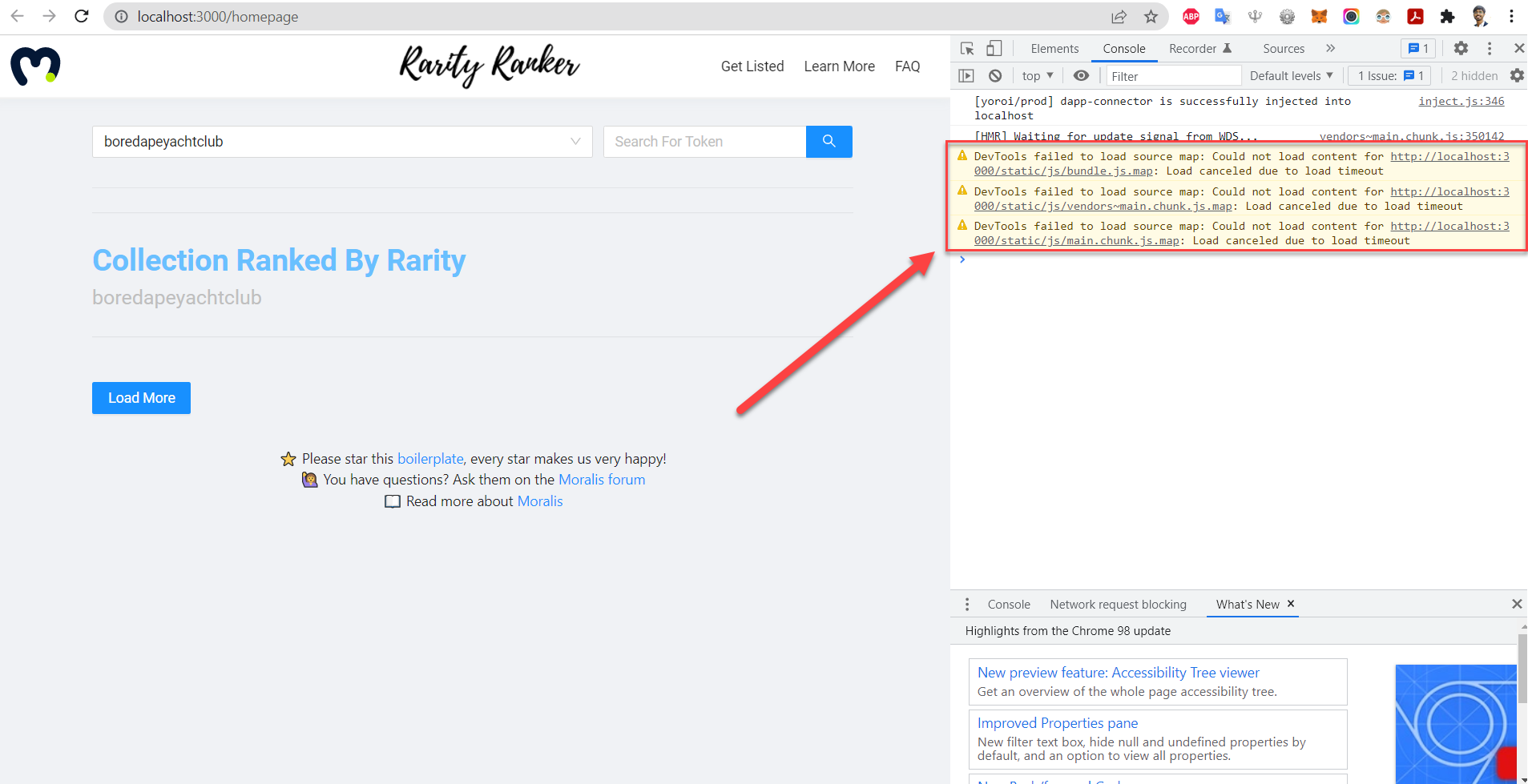Screen dimensions: 1528x784
Task: Open Chrome three-dot menu
Action: coord(1511,16)
